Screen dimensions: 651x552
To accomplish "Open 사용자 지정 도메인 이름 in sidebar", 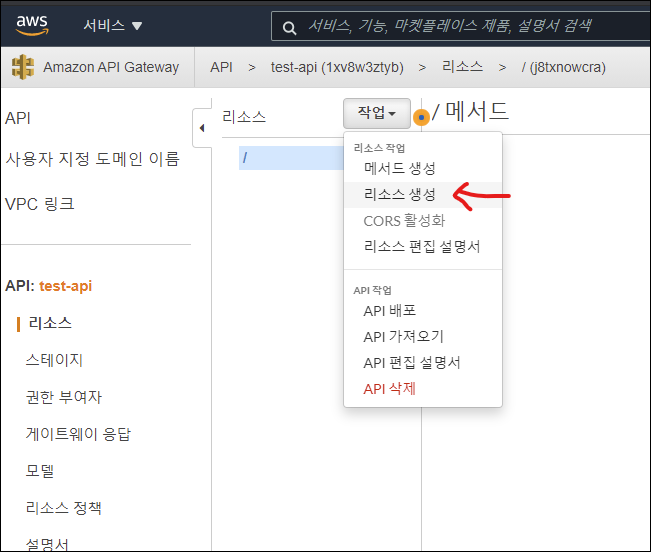I will point(92,159).
